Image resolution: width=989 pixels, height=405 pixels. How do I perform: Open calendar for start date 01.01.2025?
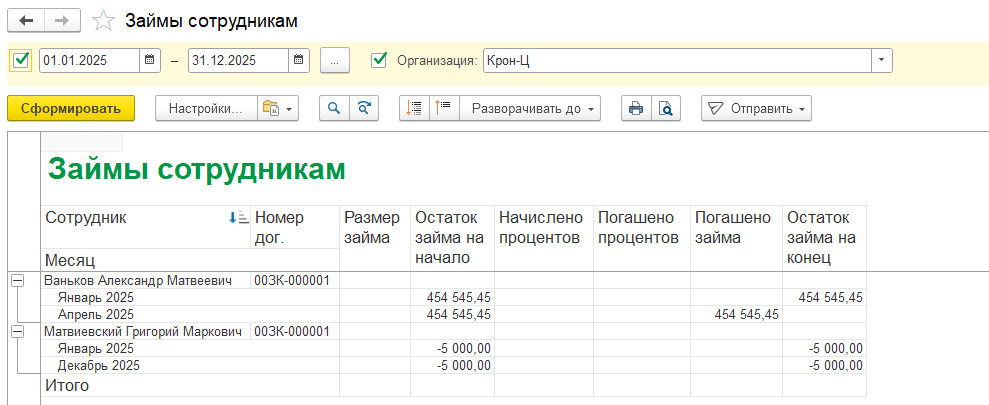(x=149, y=61)
